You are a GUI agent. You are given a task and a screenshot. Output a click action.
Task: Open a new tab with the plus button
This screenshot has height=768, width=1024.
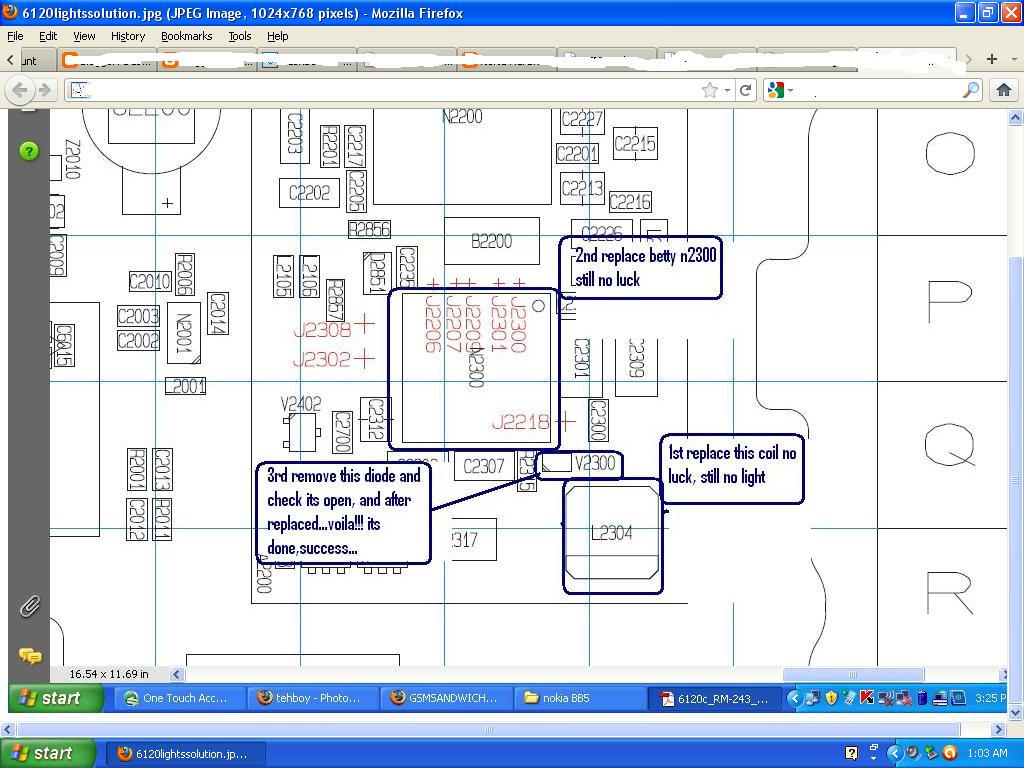(x=991, y=59)
